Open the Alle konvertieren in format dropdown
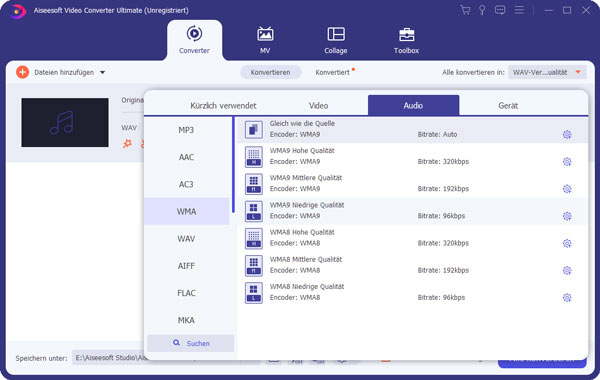 coord(547,72)
